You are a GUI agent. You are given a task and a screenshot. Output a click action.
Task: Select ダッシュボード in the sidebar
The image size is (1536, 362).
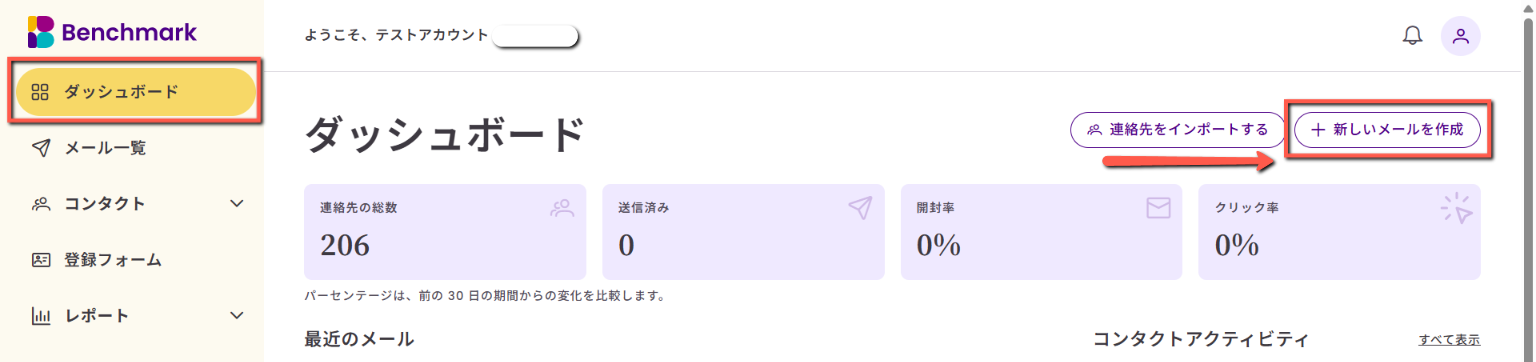point(136,92)
